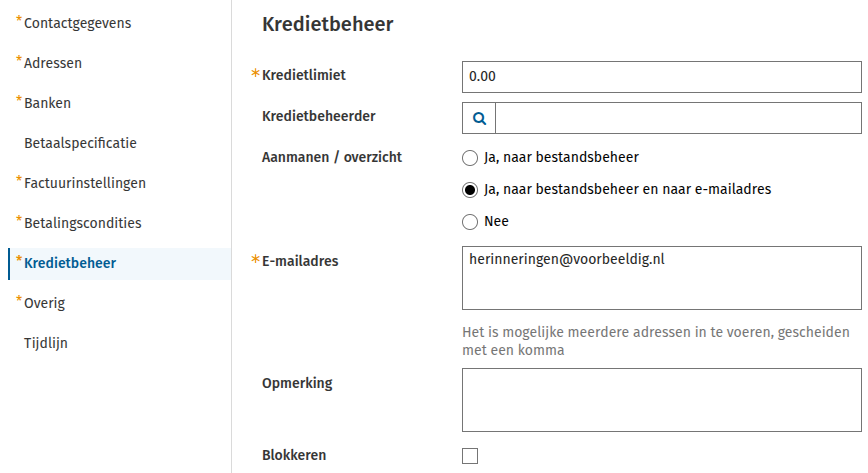868x473 pixels.
Task: Click the Aanmanen / overzicht label
Action: tap(332, 157)
